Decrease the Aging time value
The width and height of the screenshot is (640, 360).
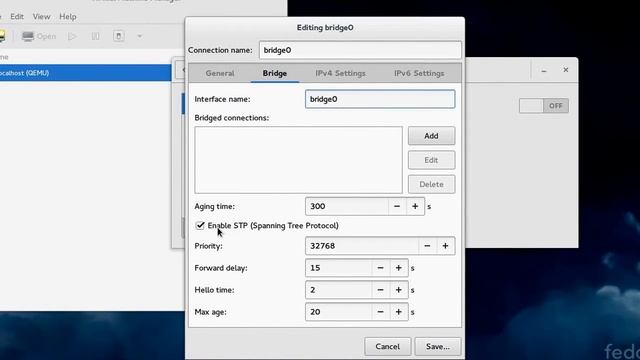[397, 207]
